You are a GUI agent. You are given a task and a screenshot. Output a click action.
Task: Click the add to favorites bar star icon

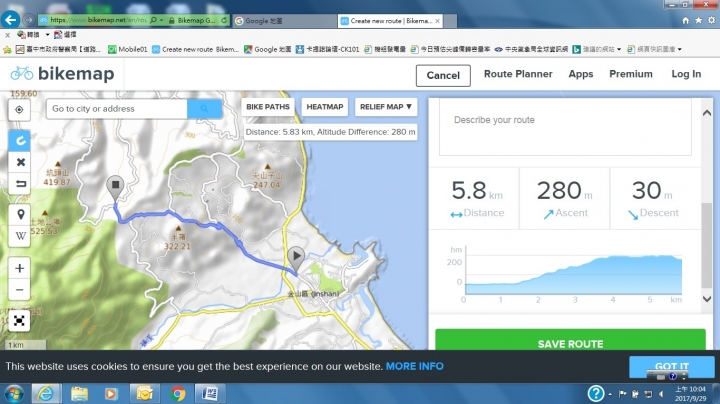(x=7, y=50)
